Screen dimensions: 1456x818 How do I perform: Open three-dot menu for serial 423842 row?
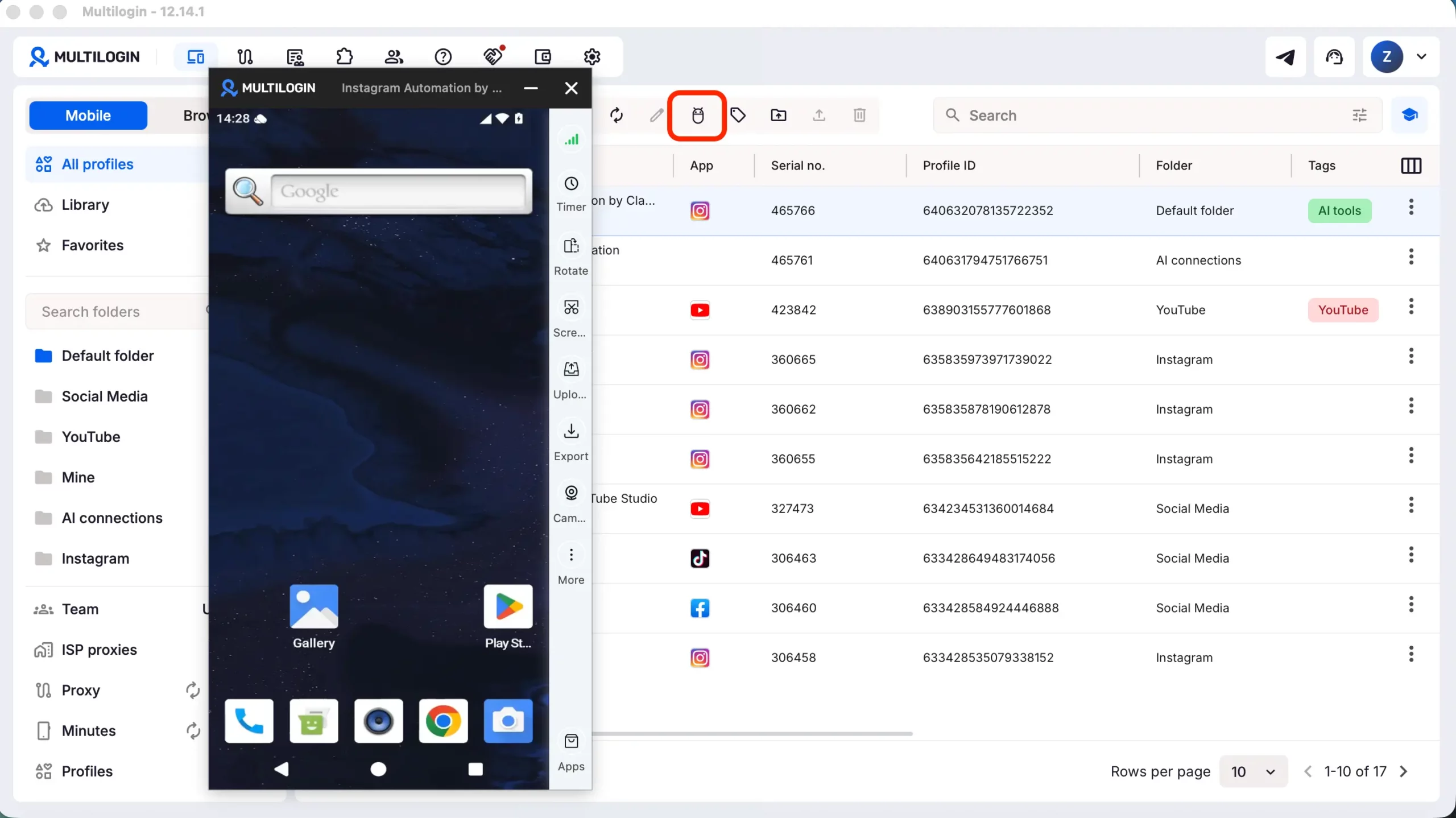(1411, 307)
